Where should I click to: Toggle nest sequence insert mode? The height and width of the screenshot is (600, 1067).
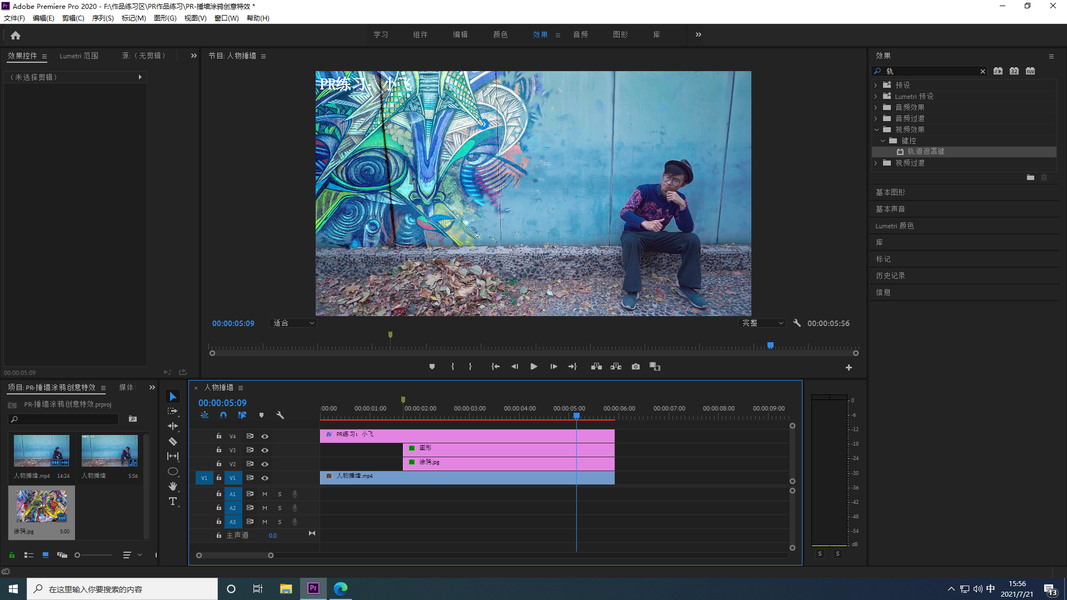coord(204,415)
